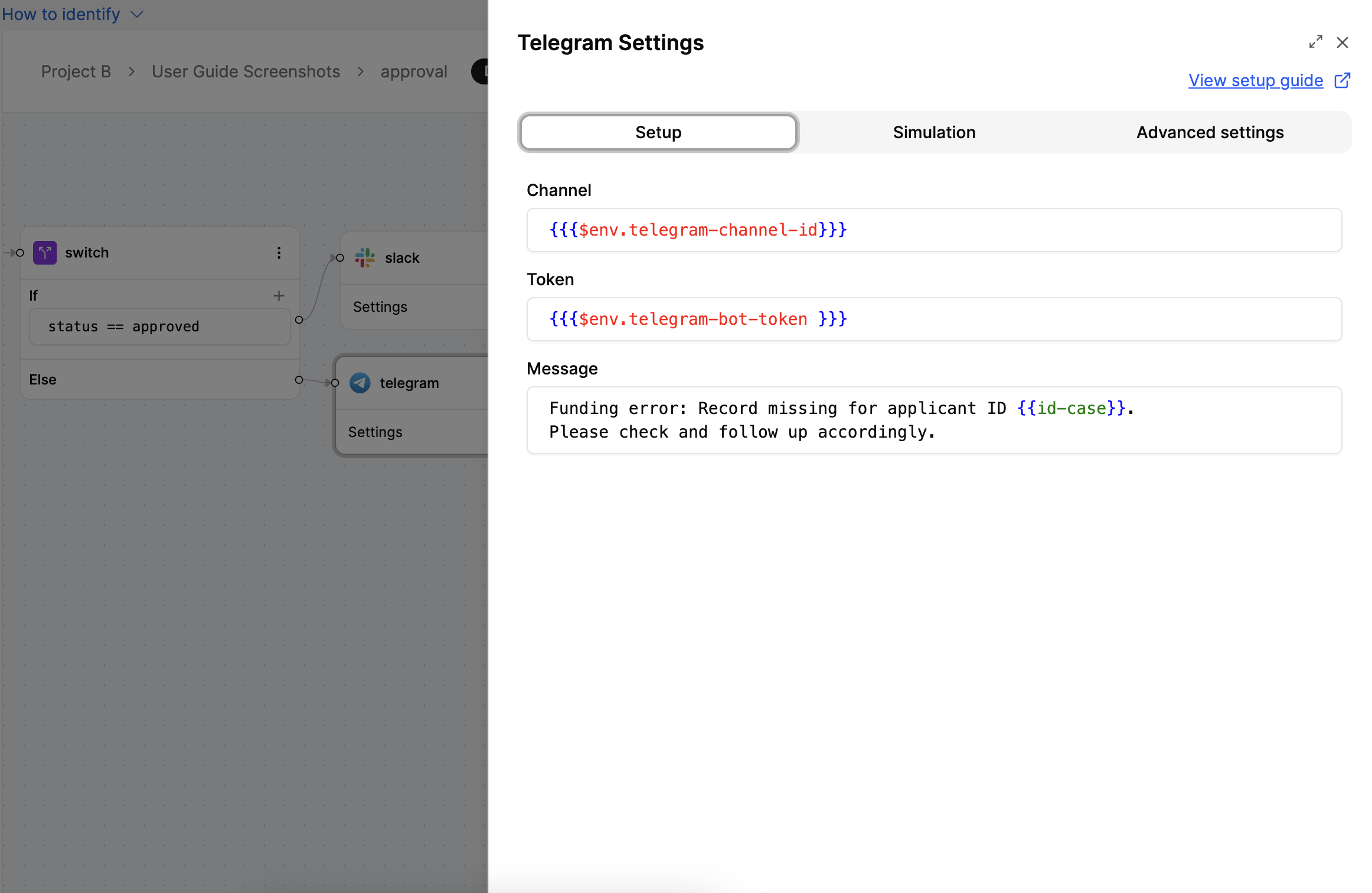Select the switch node title
Screen dimensions: 1372x893
point(87,253)
